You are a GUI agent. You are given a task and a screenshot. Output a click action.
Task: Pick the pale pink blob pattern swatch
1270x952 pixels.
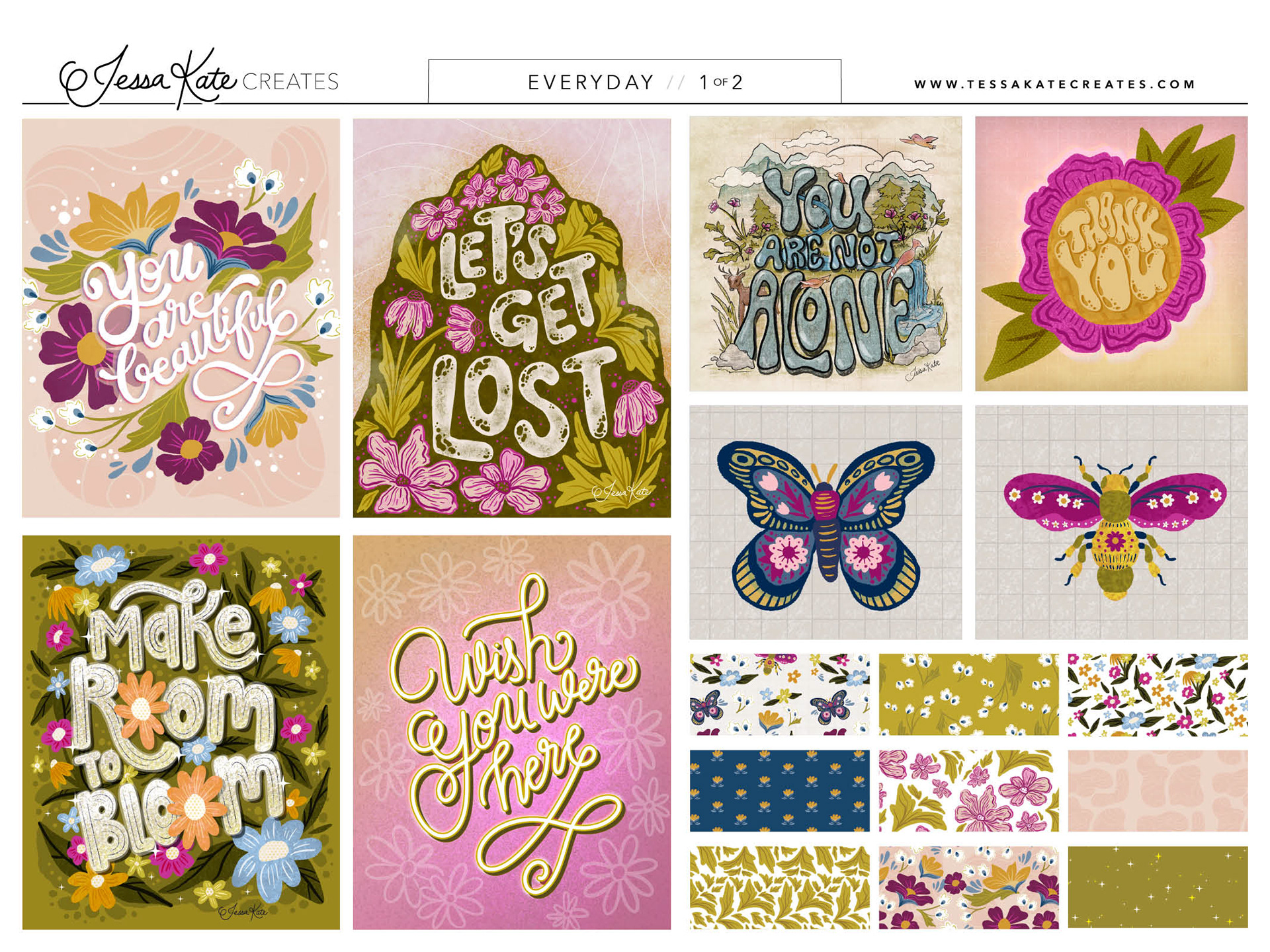point(1158,791)
